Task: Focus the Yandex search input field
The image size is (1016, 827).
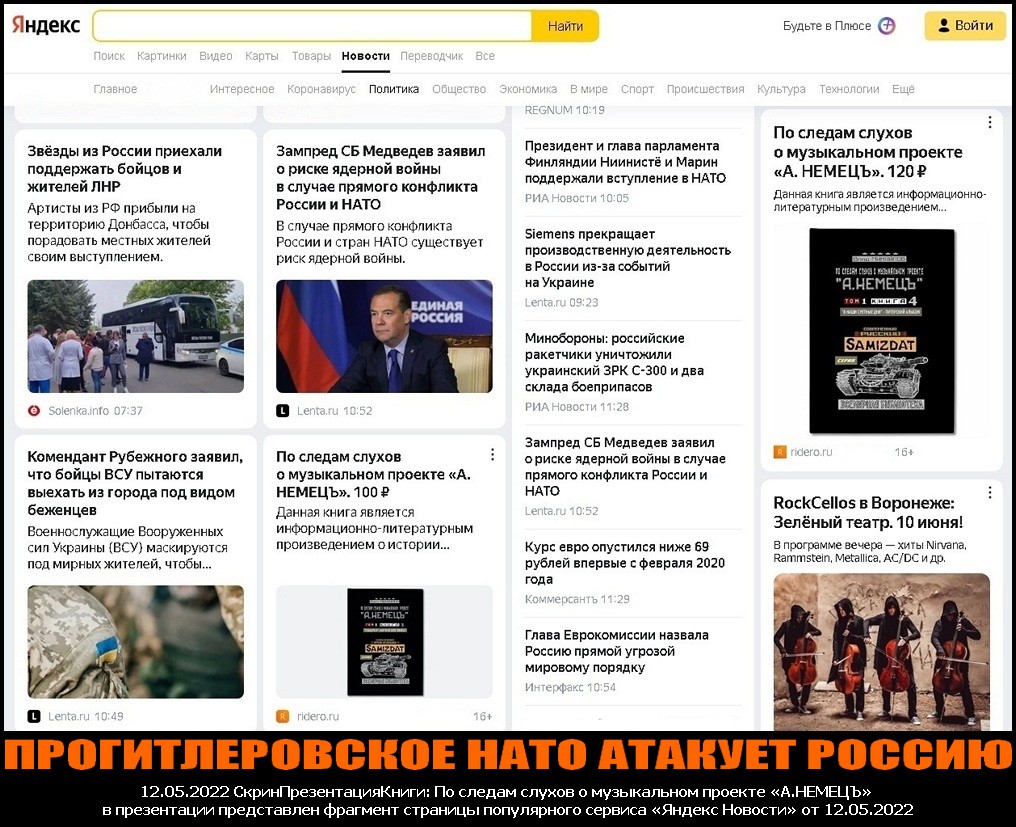Action: tap(312, 26)
